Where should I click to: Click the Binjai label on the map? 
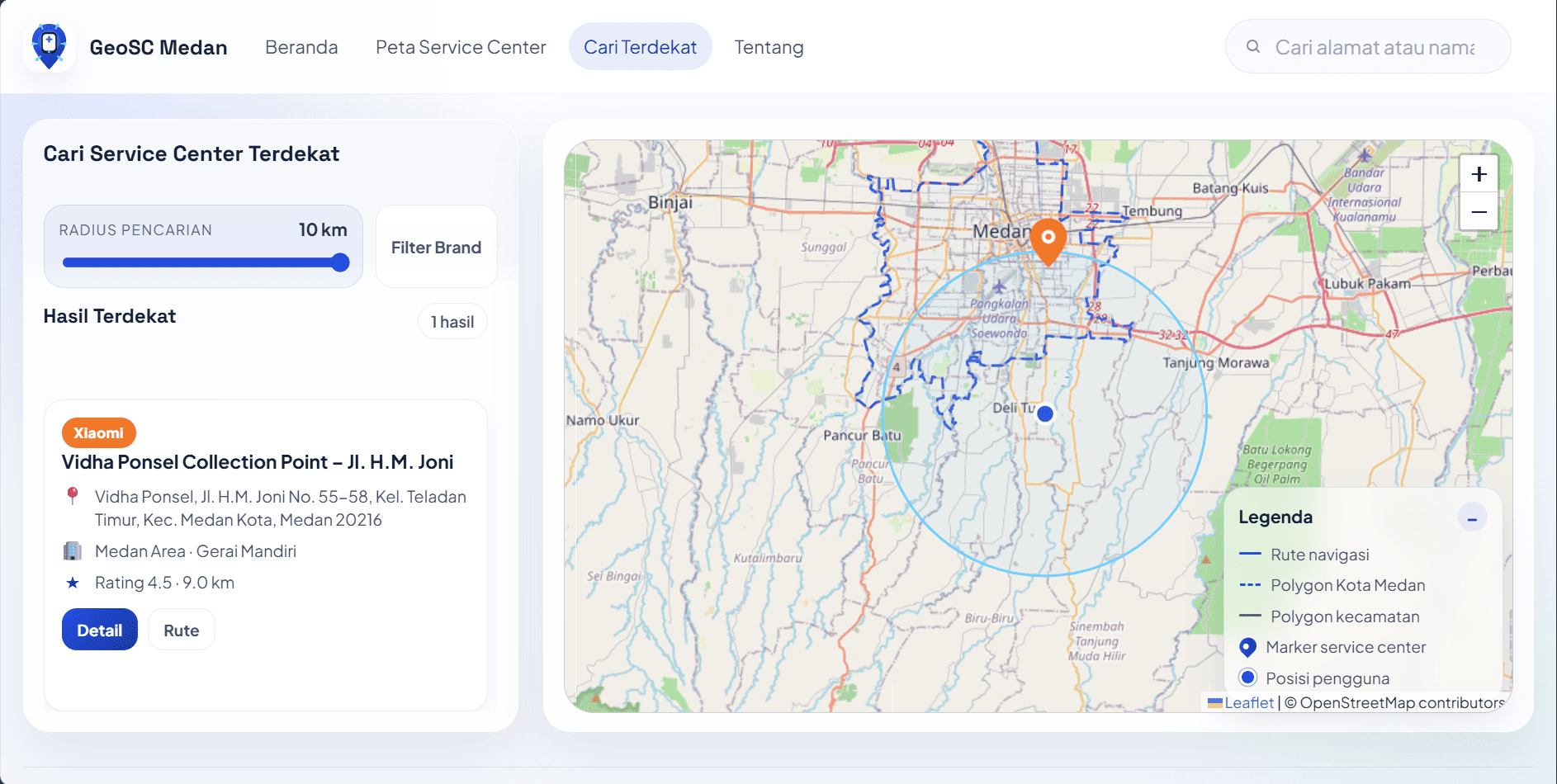click(670, 202)
